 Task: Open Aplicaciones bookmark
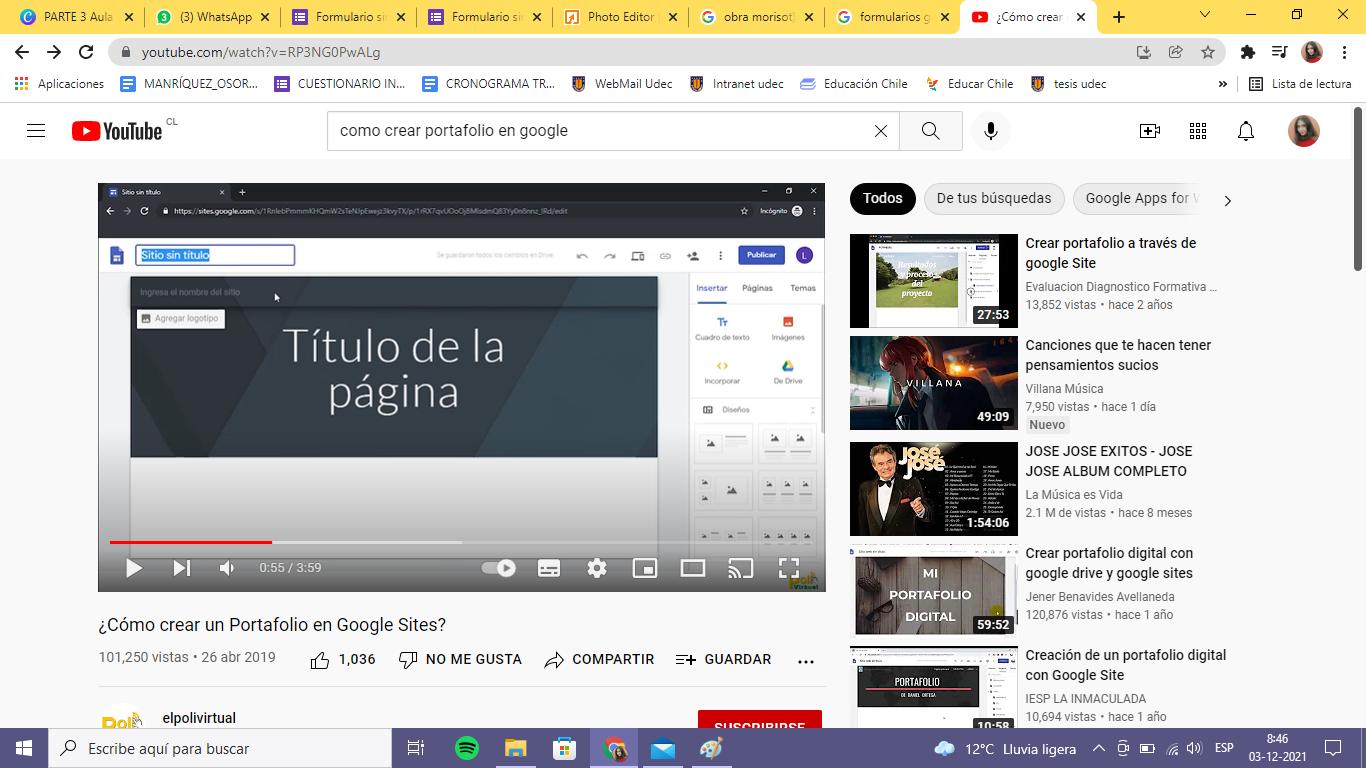click(60, 84)
